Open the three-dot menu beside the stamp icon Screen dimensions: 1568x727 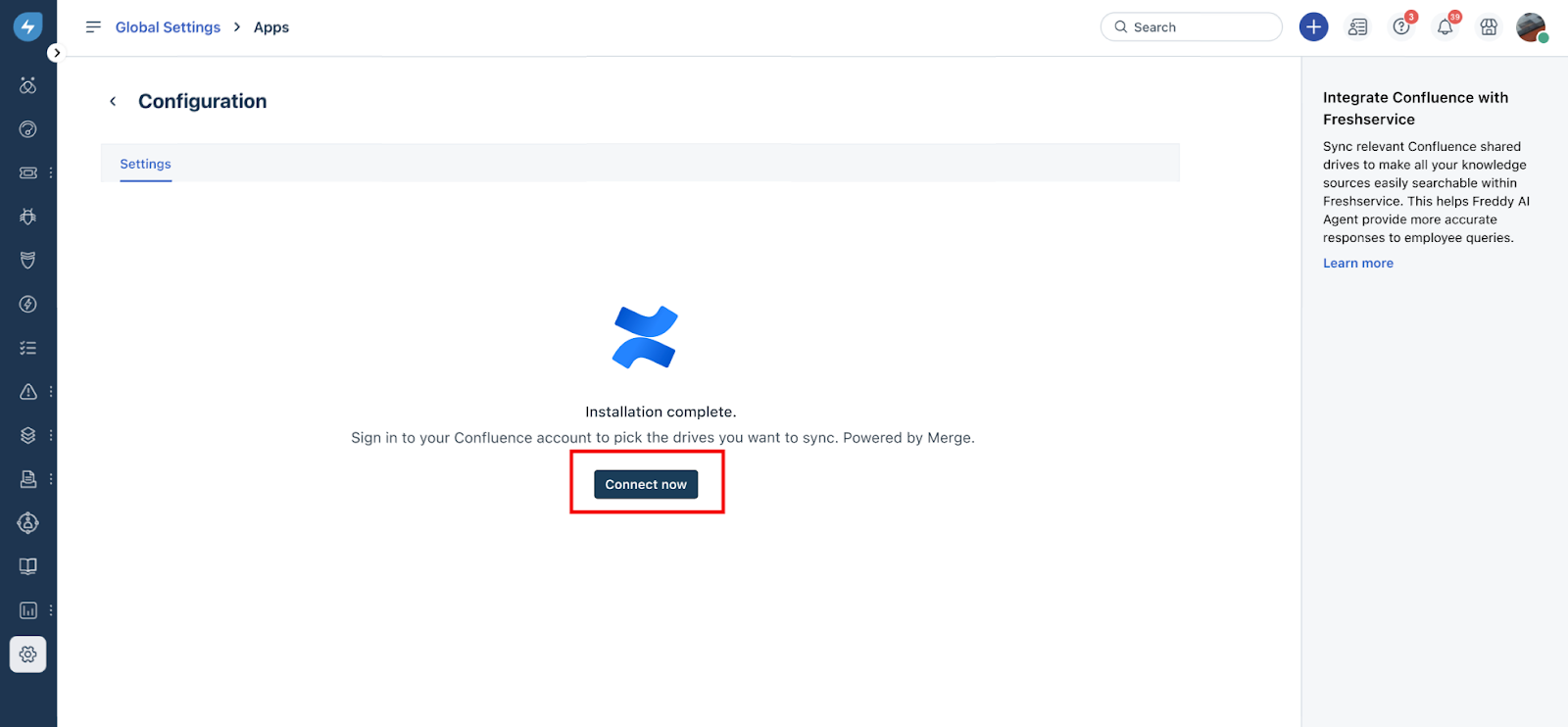click(51, 479)
